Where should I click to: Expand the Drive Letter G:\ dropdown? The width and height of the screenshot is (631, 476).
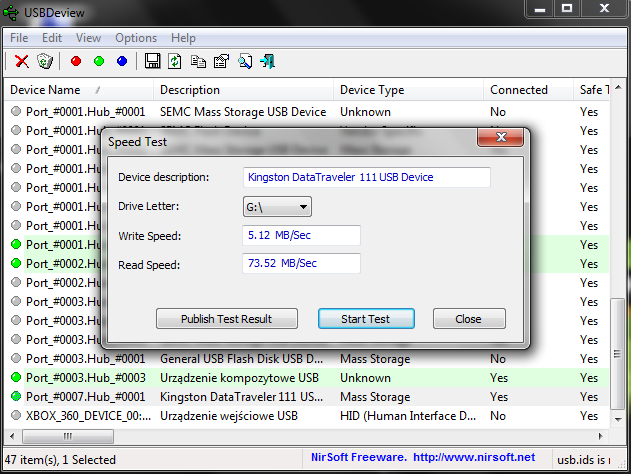pyautogui.click(x=277, y=207)
